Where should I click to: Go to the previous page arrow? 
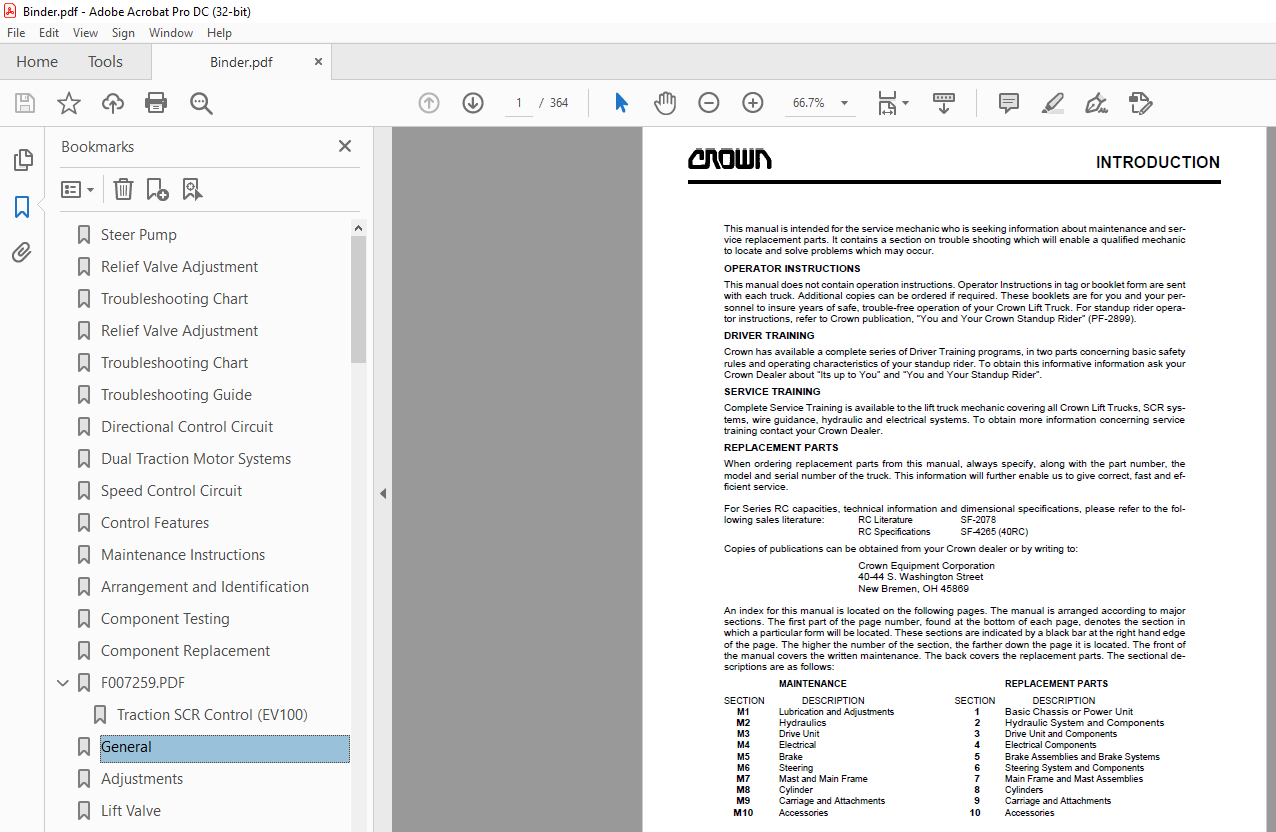point(429,103)
